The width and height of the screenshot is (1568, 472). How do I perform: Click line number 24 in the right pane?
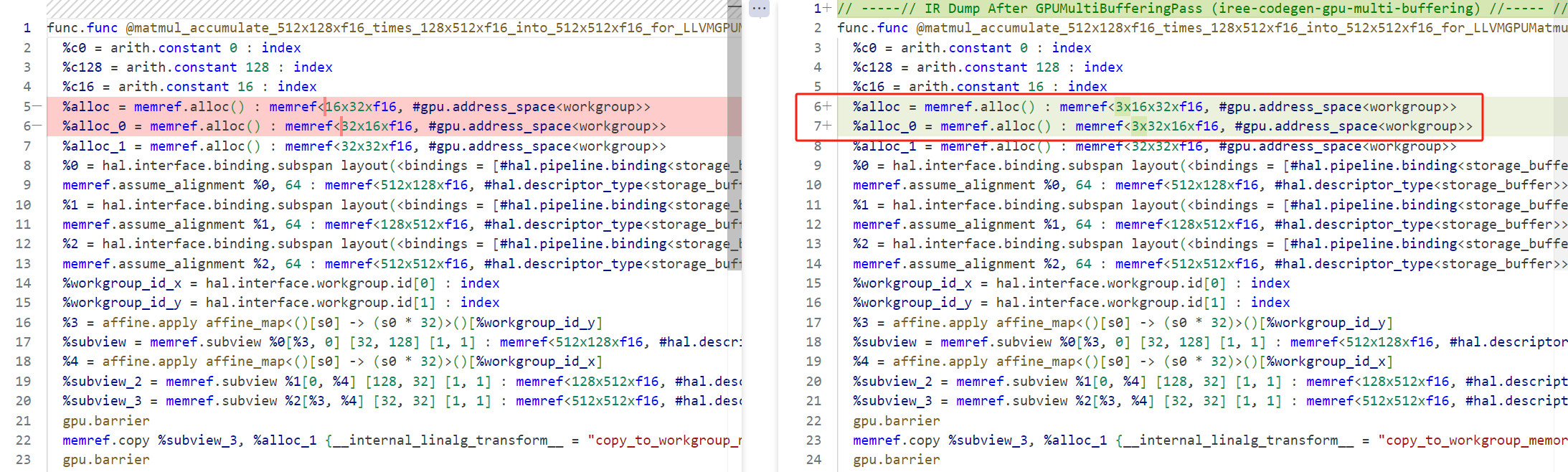(813, 459)
